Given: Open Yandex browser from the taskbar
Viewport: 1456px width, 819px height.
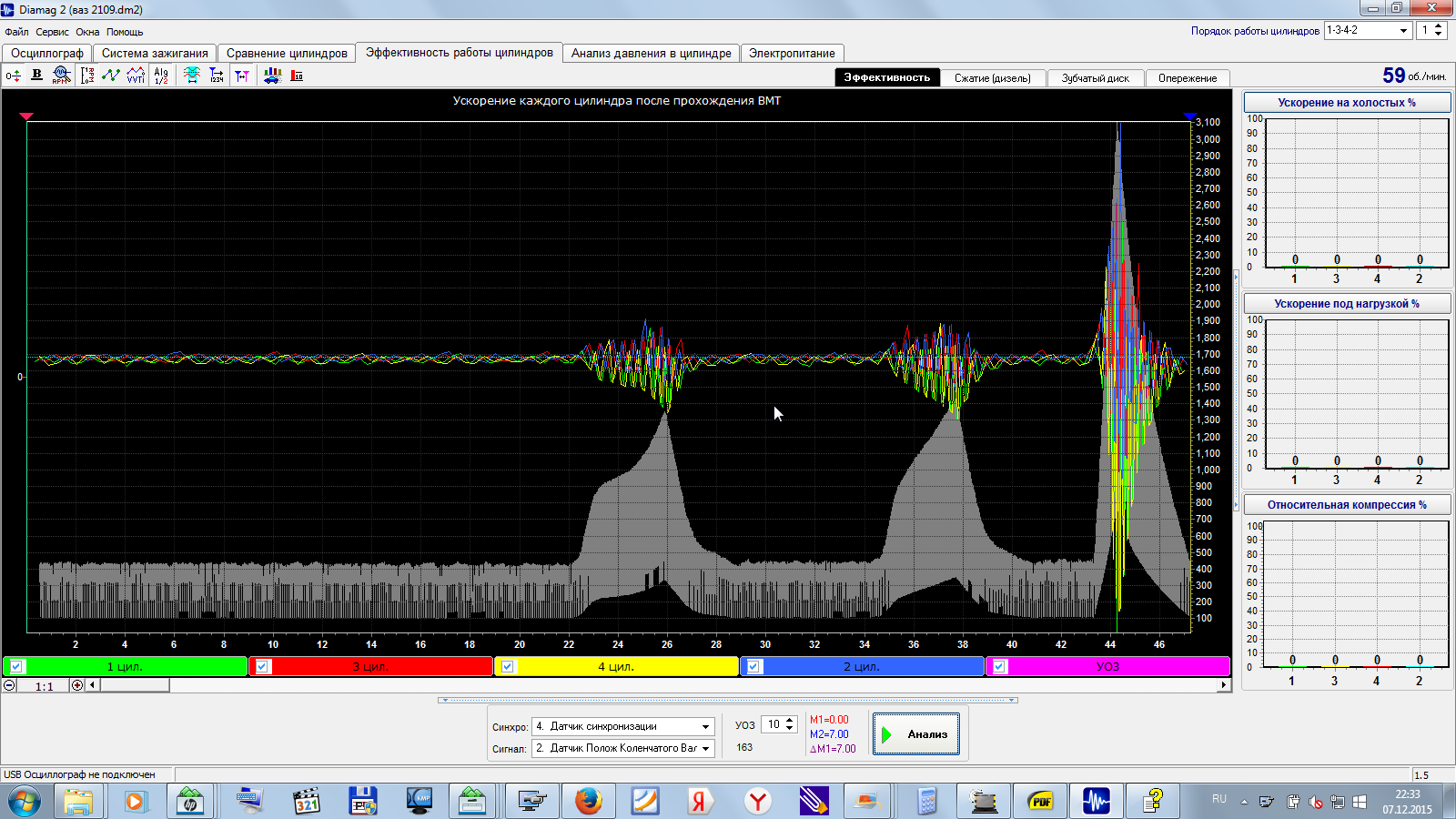Looking at the screenshot, I should pos(757,802).
